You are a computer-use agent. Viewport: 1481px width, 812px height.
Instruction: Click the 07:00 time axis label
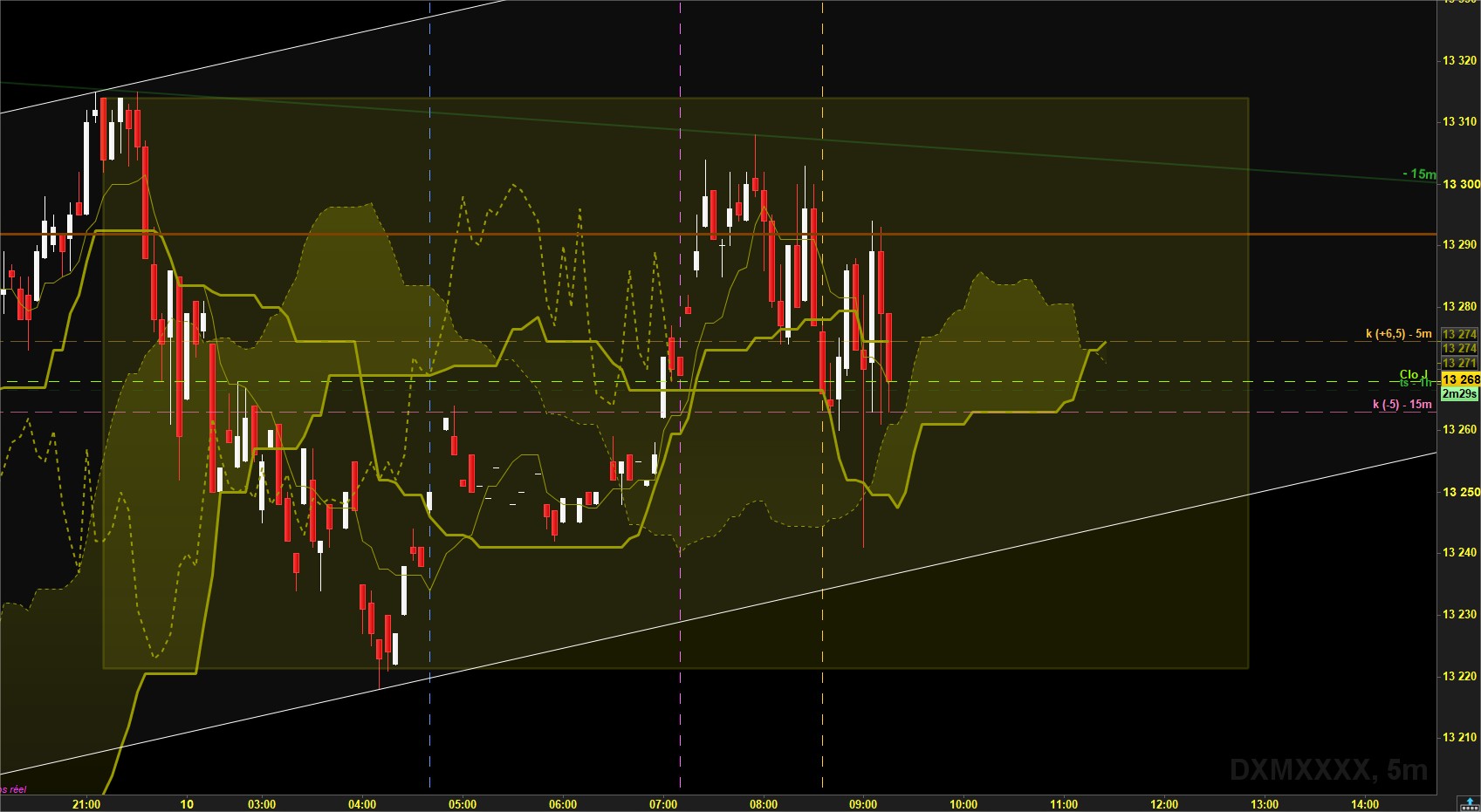pyautogui.click(x=663, y=804)
